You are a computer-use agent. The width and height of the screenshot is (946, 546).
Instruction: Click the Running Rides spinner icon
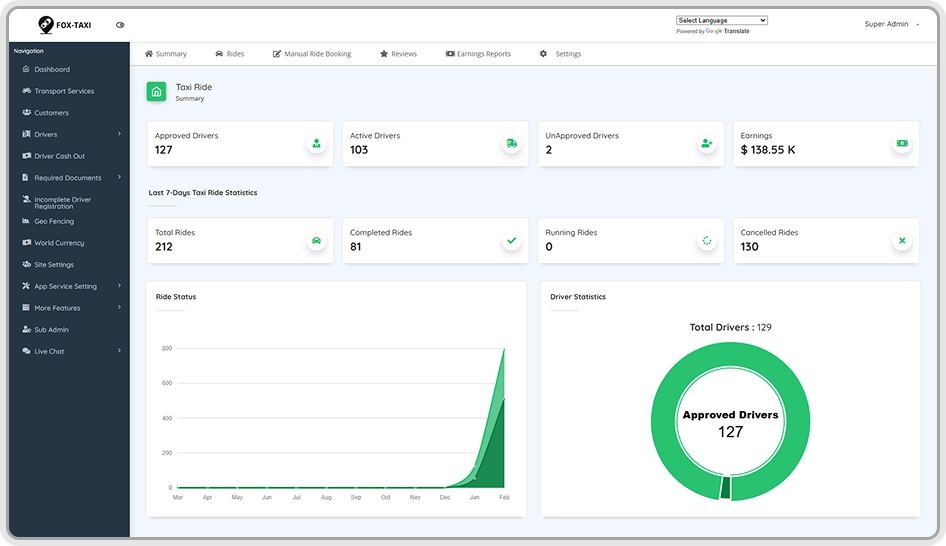click(x=706, y=241)
